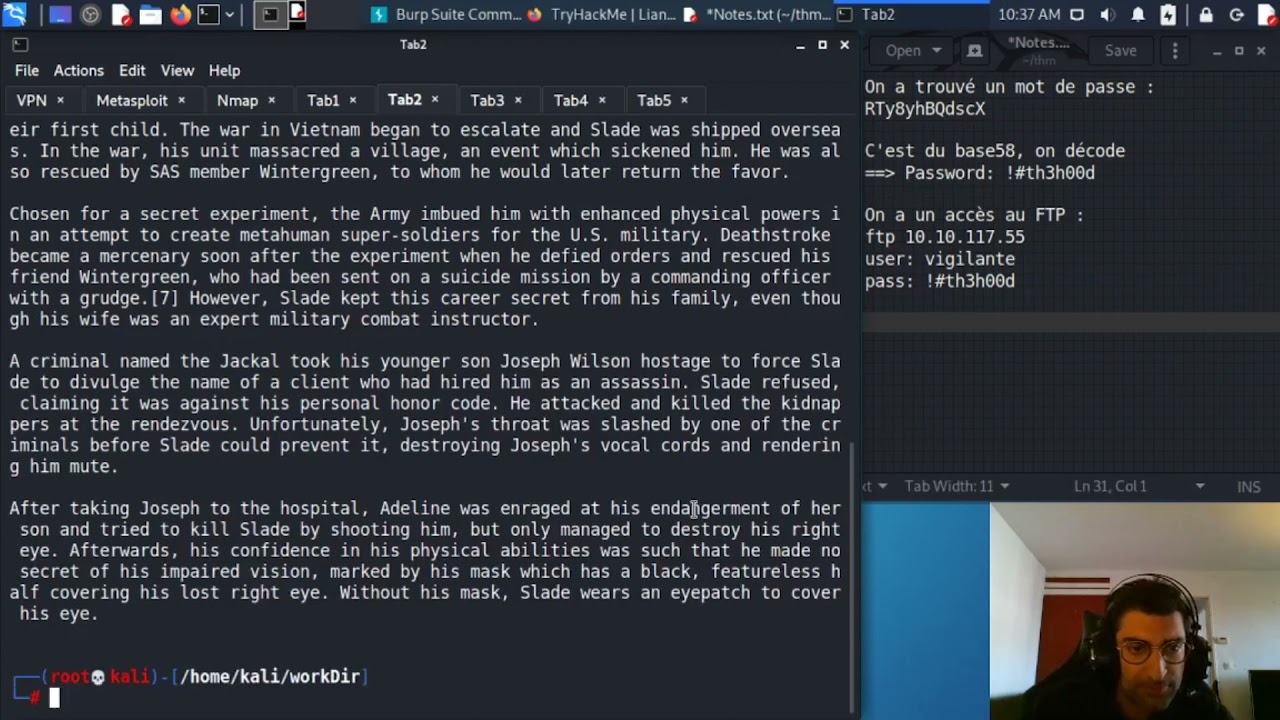Open the Tab Width dropdown in status bar

[x=957, y=487]
